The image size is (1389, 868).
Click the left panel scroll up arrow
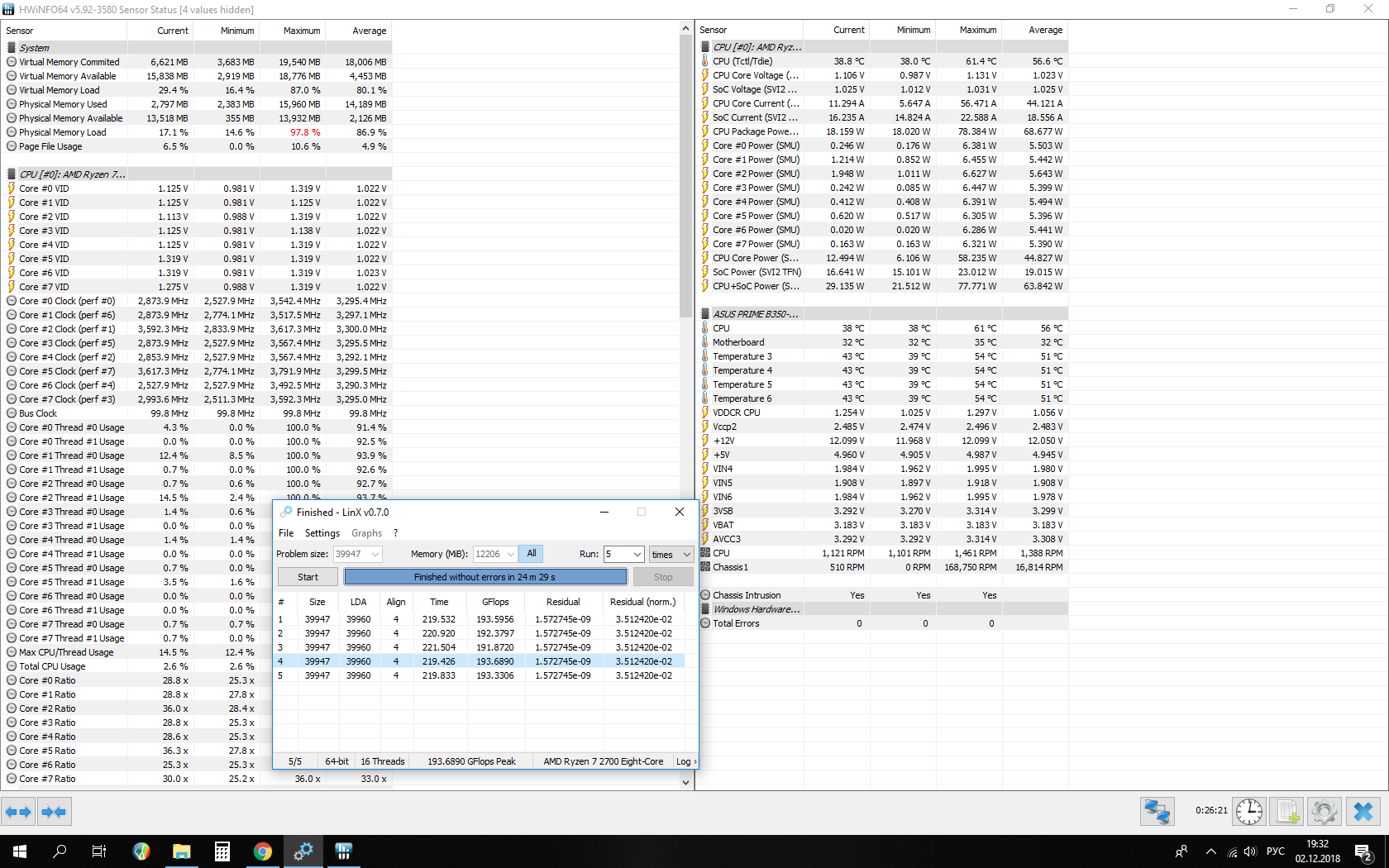point(685,28)
